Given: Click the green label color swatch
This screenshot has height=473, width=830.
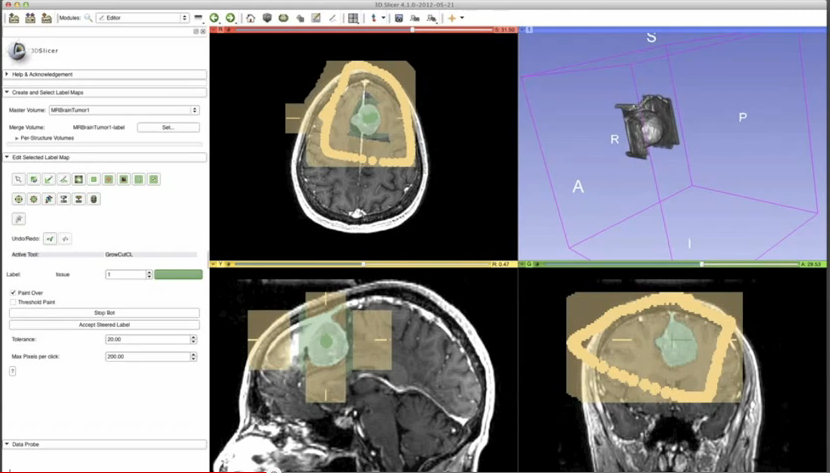Looking at the screenshot, I should pos(179,274).
